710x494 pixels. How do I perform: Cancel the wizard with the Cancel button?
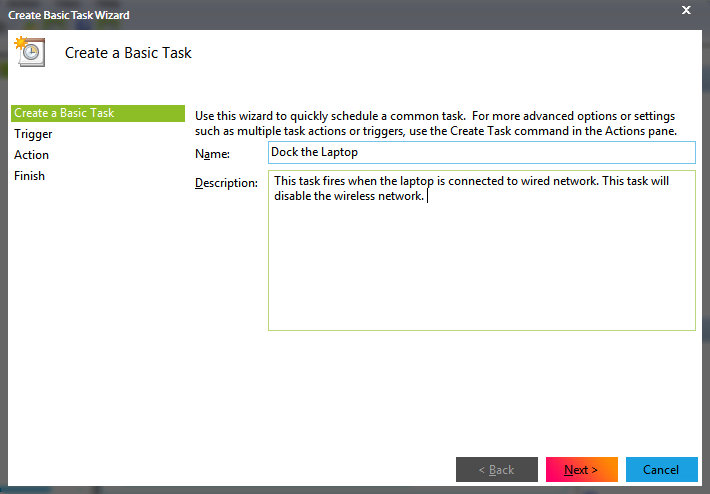(661, 469)
